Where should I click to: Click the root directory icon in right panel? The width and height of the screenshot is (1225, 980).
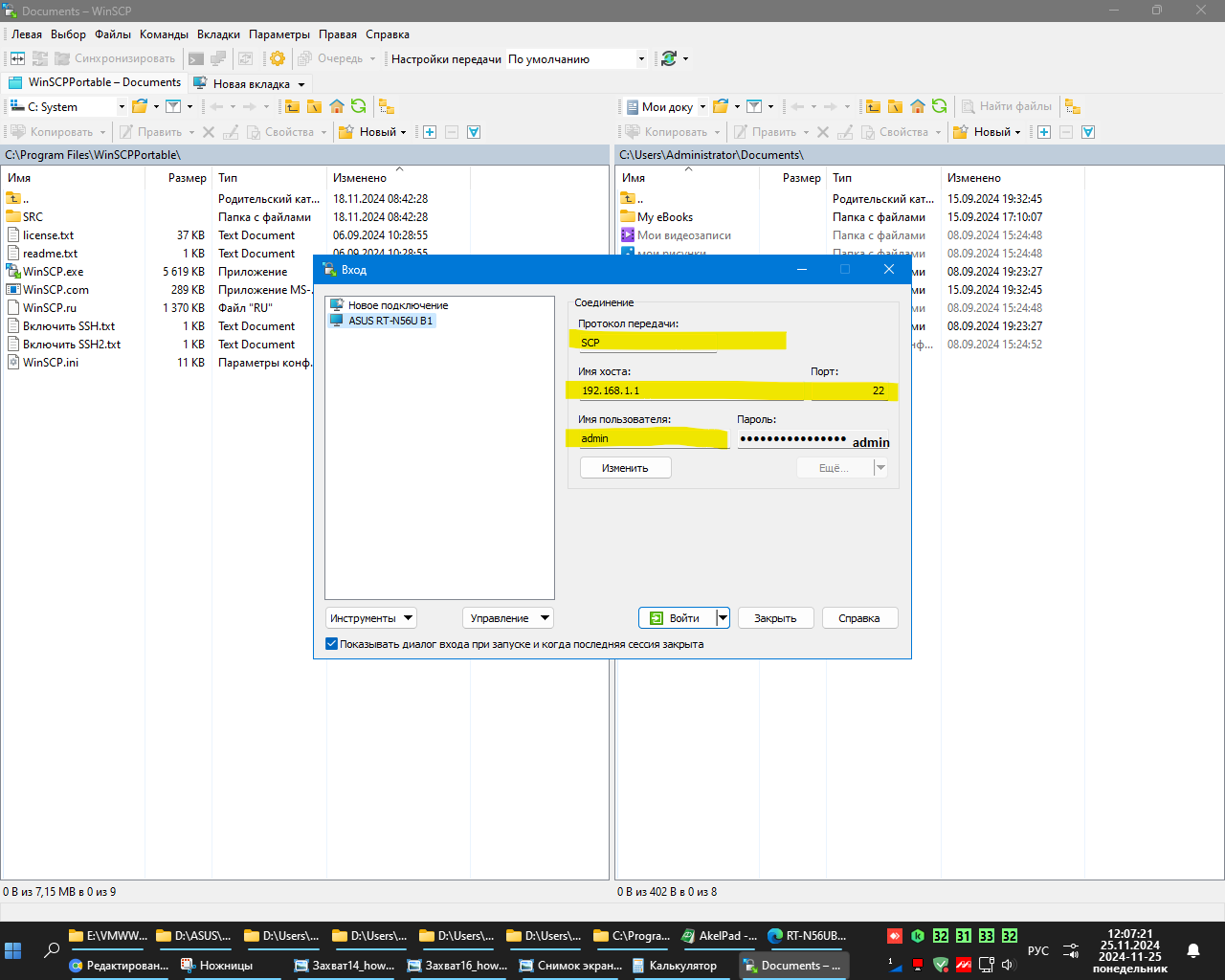896,106
